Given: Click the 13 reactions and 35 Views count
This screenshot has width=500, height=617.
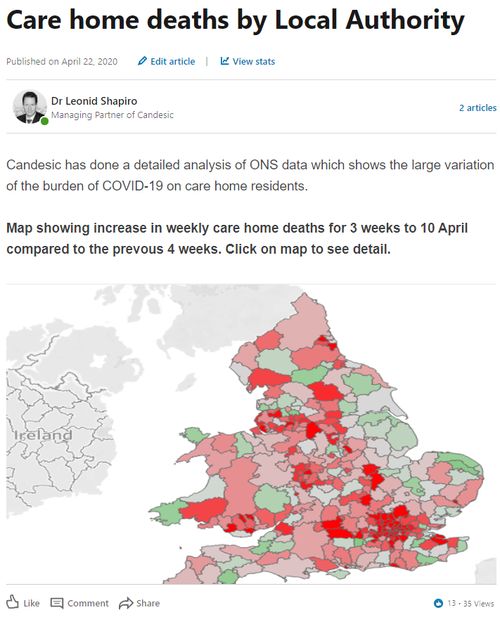Looking at the screenshot, I should 470,603.
